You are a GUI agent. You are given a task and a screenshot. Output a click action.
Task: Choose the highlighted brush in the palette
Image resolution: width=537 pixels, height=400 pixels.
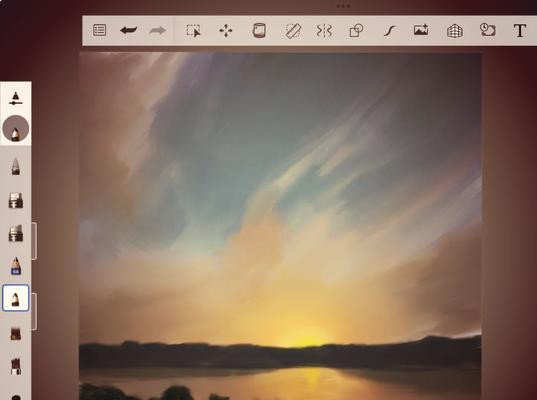(15, 298)
